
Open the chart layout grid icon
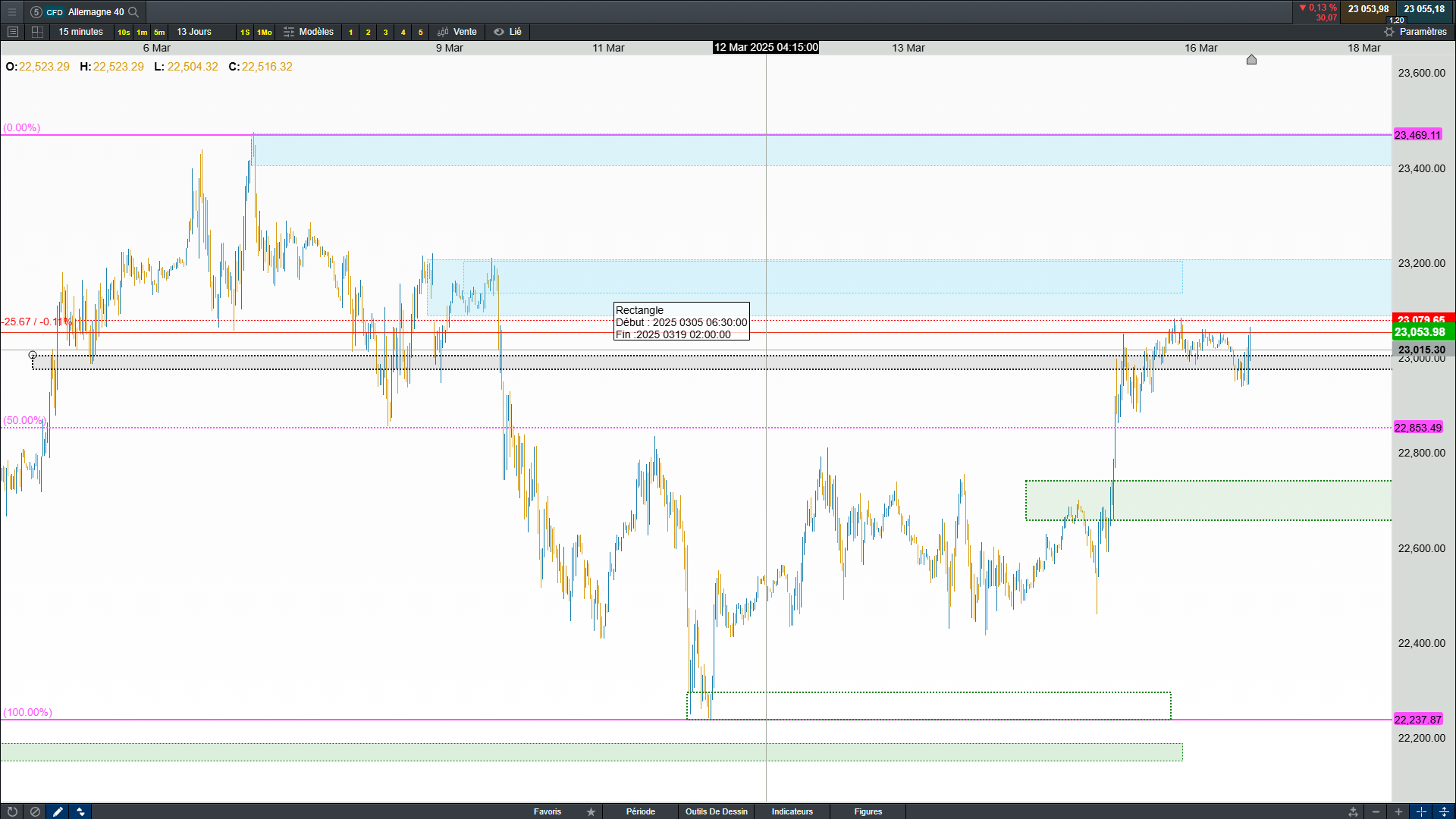[37, 32]
